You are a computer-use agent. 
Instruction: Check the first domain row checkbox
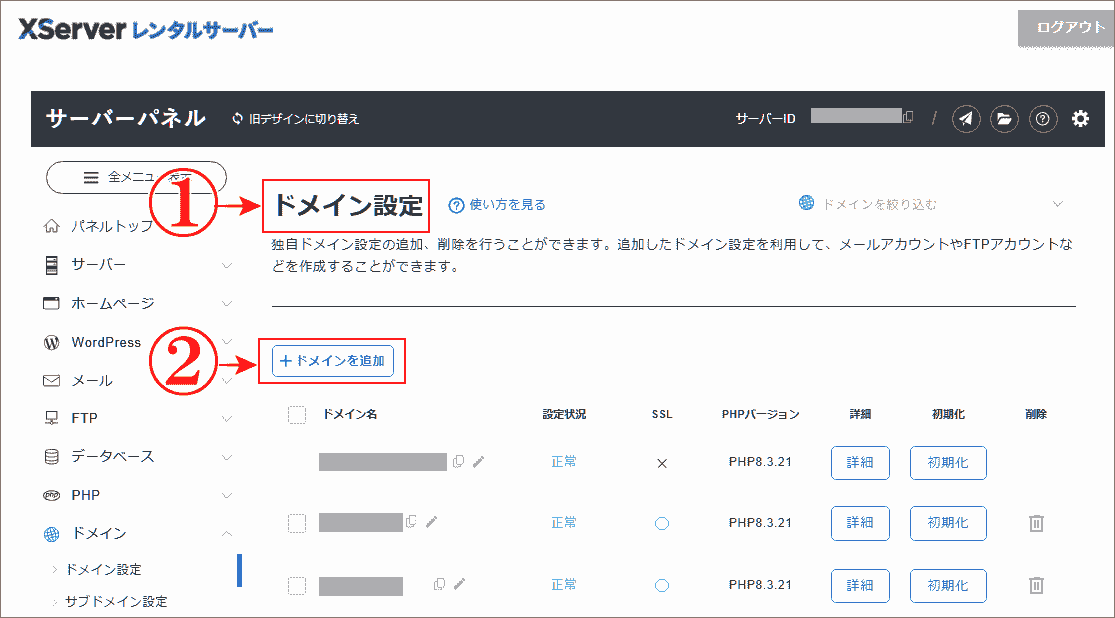(296, 462)
